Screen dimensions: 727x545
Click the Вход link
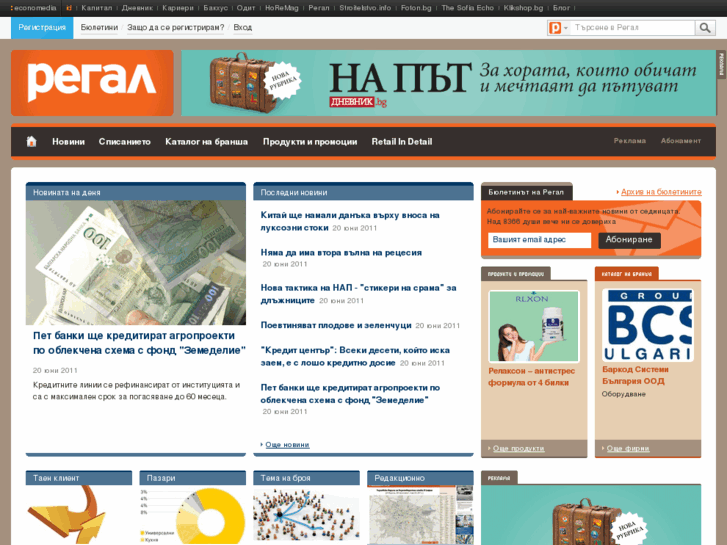[242, 28]
